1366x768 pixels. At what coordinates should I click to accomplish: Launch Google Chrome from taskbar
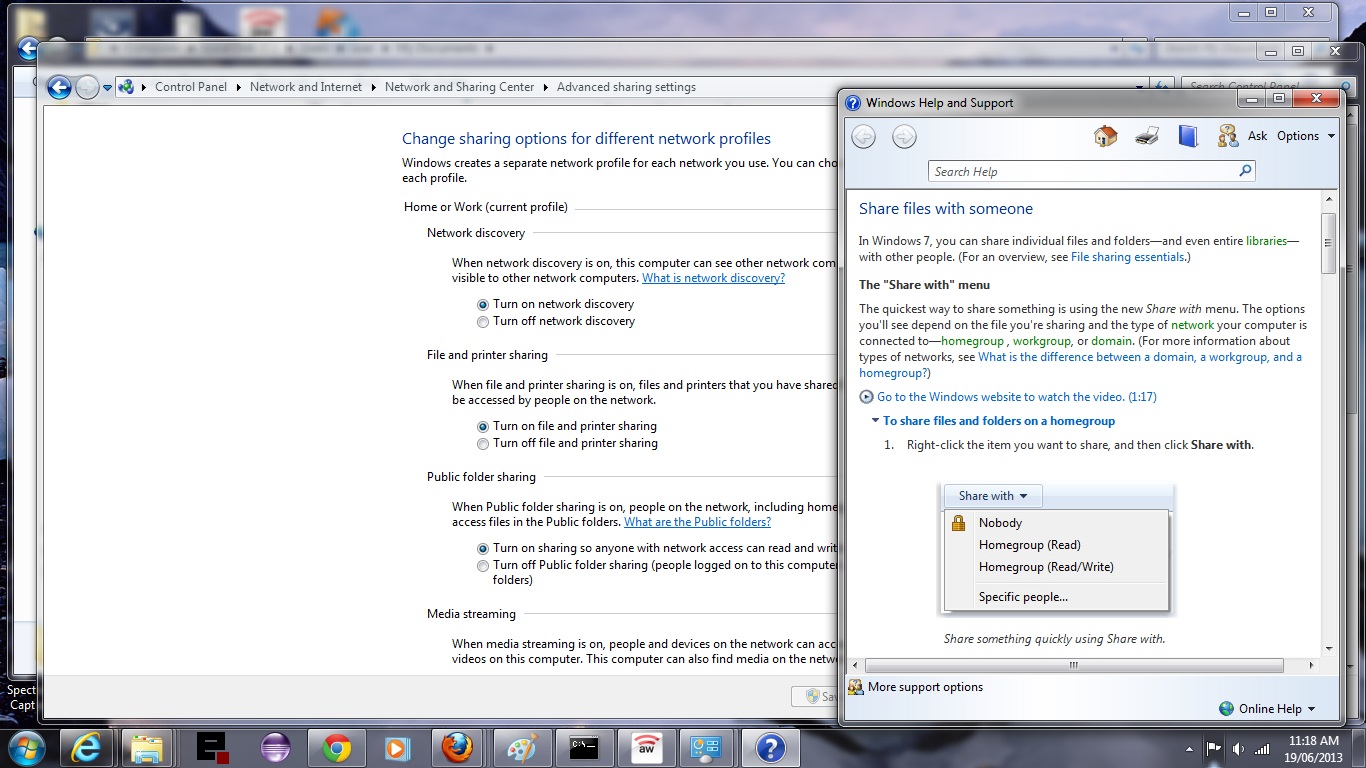pos(336,747)
